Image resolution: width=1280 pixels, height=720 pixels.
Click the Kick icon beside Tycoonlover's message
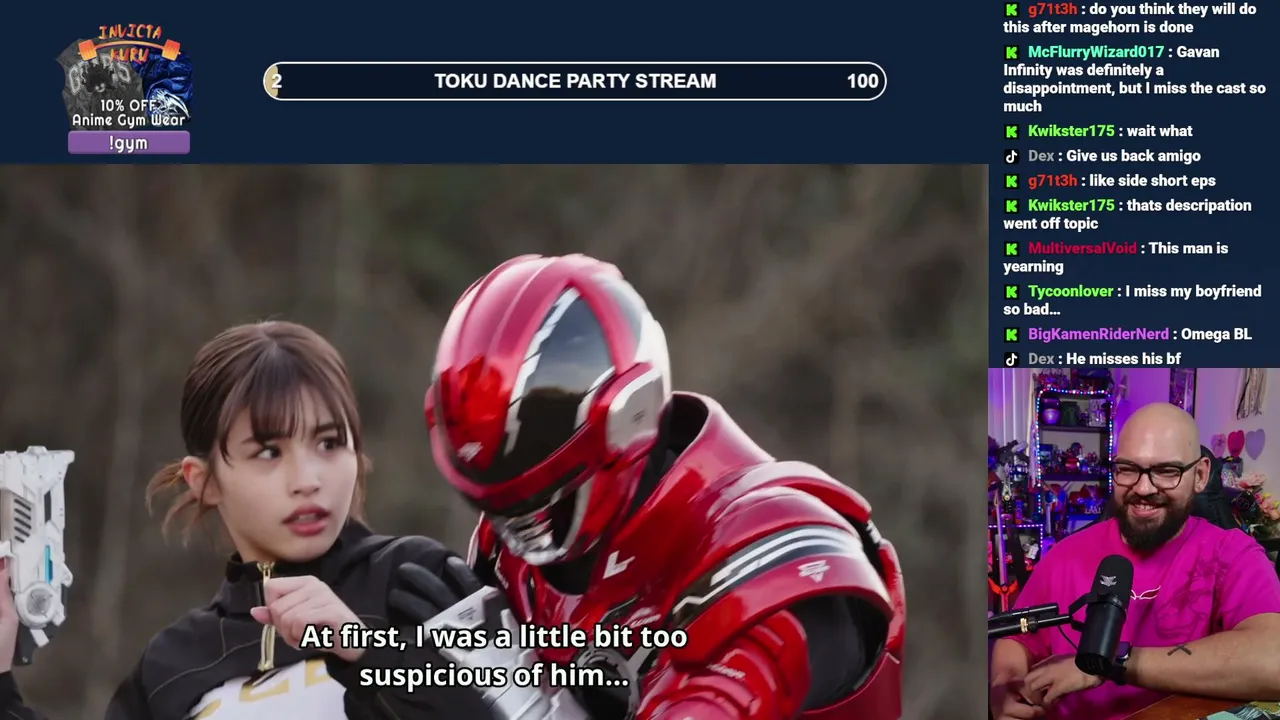pyautogui.click(x=1011, y=292)
